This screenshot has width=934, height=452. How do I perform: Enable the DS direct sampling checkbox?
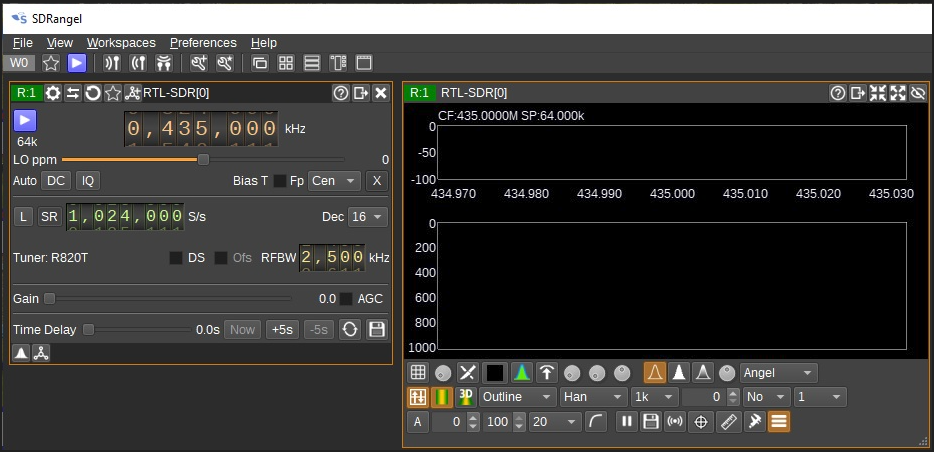click(176, 258)
